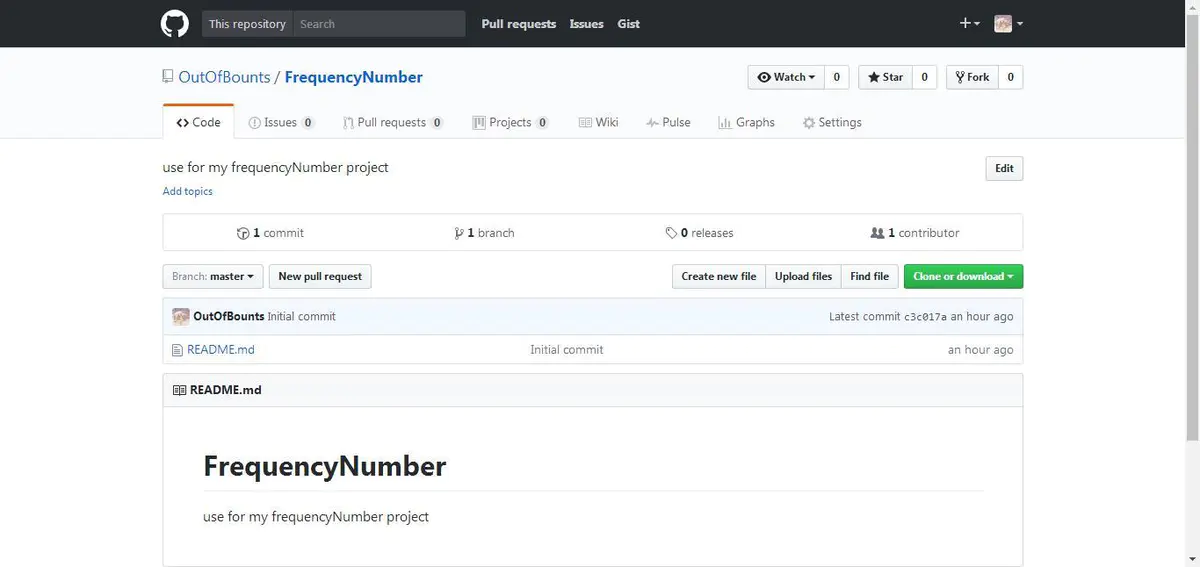Click the Watch count number
Screen dimensions: 1200x567
click(x=837, y=77)
